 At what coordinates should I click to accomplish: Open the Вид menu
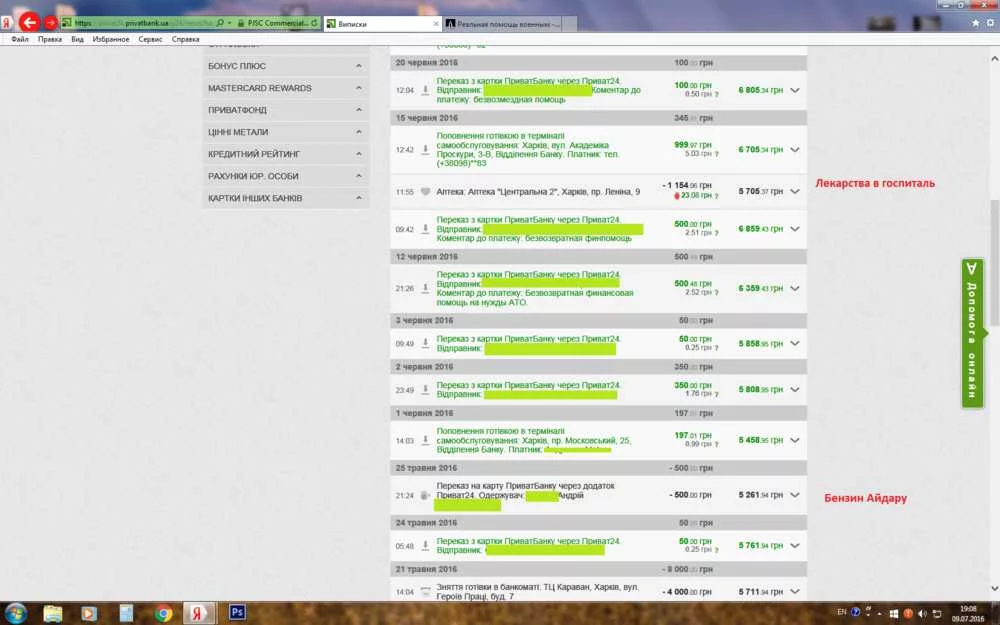tap(77, 40)
